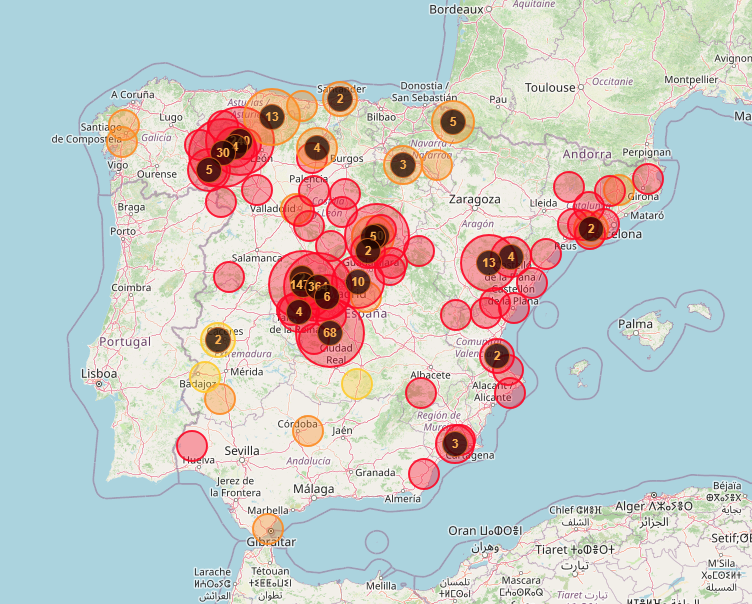This screenshot has width=752, height=604.
Task: Click the red circle east of Reus
Action: point(546,254)
